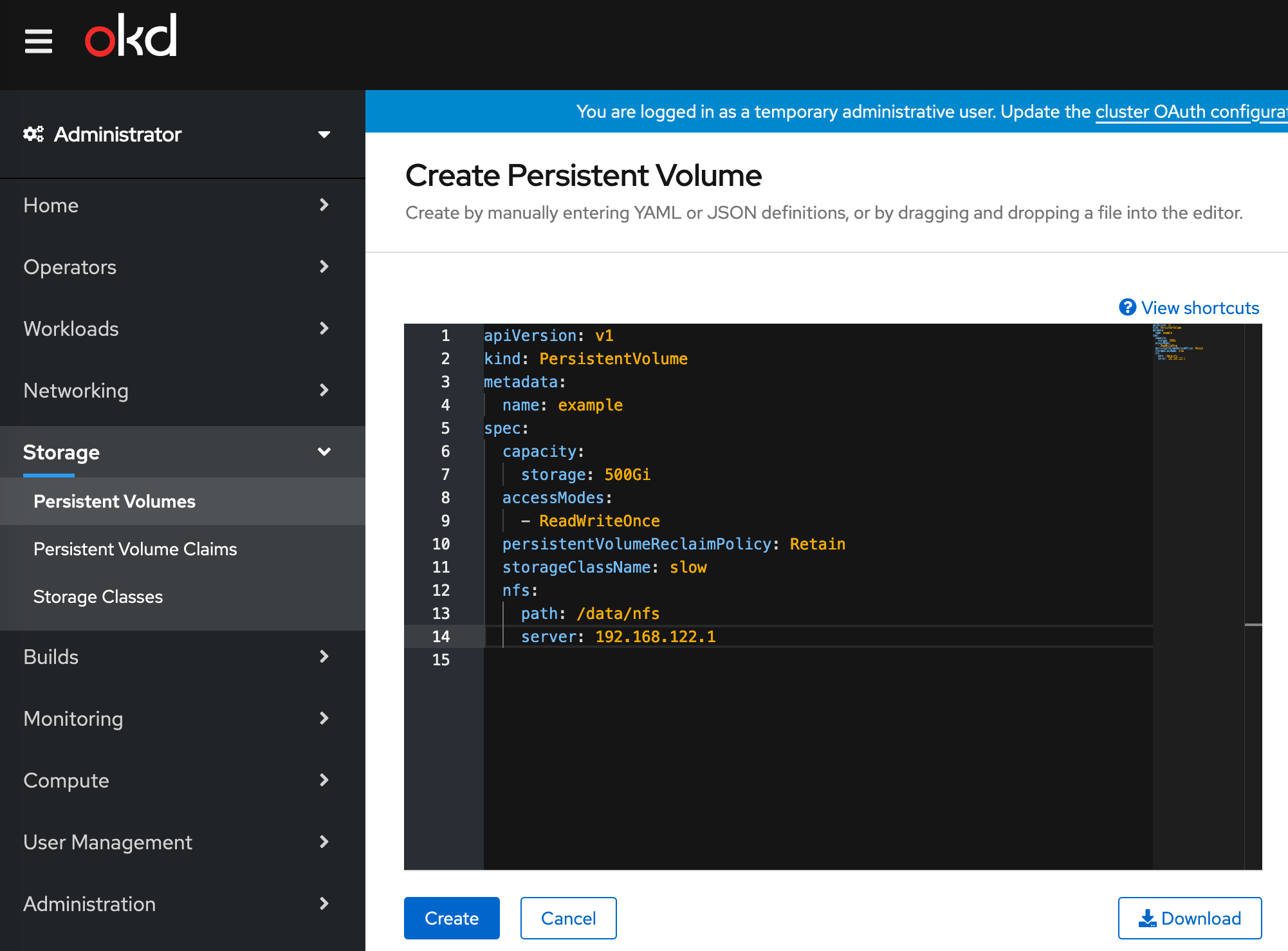The height and width of the screenshot is (951, 1288).
Task: Click the Administrator gears icon
Action: click(33, 134)
